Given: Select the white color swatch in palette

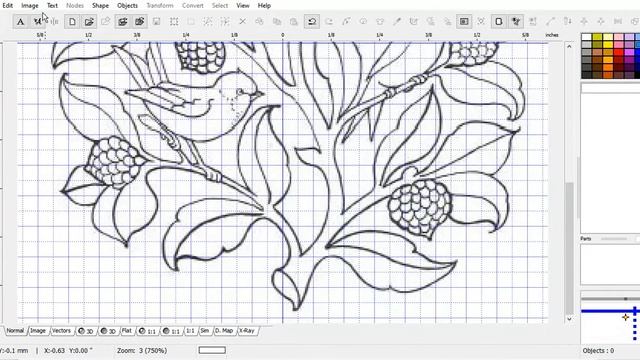Looking at the screenshot, I should click(x=587, y=37).
